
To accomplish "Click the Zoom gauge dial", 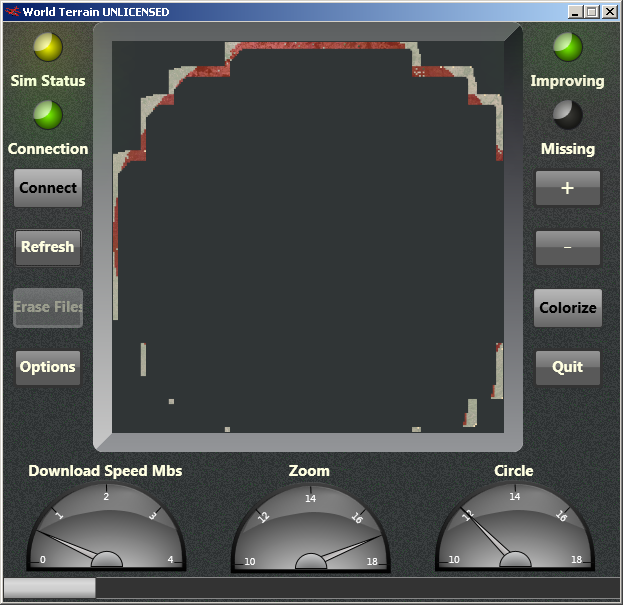I will click(x=311, y=528).
